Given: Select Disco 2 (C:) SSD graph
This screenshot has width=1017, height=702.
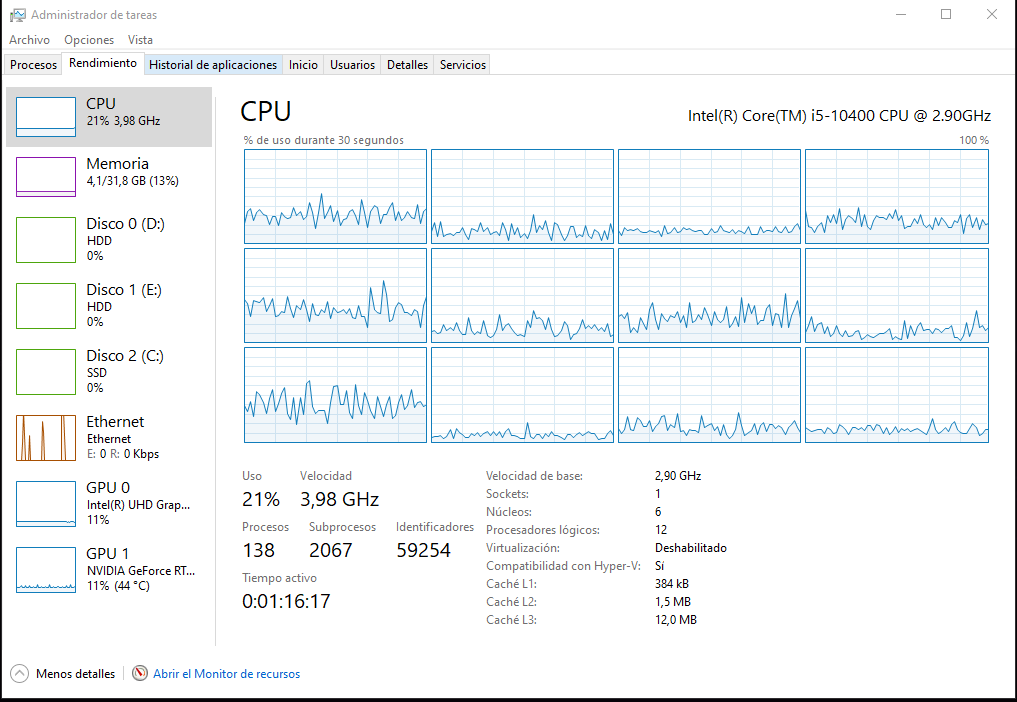Looking at the screenshot, I should tap(46, 371).
